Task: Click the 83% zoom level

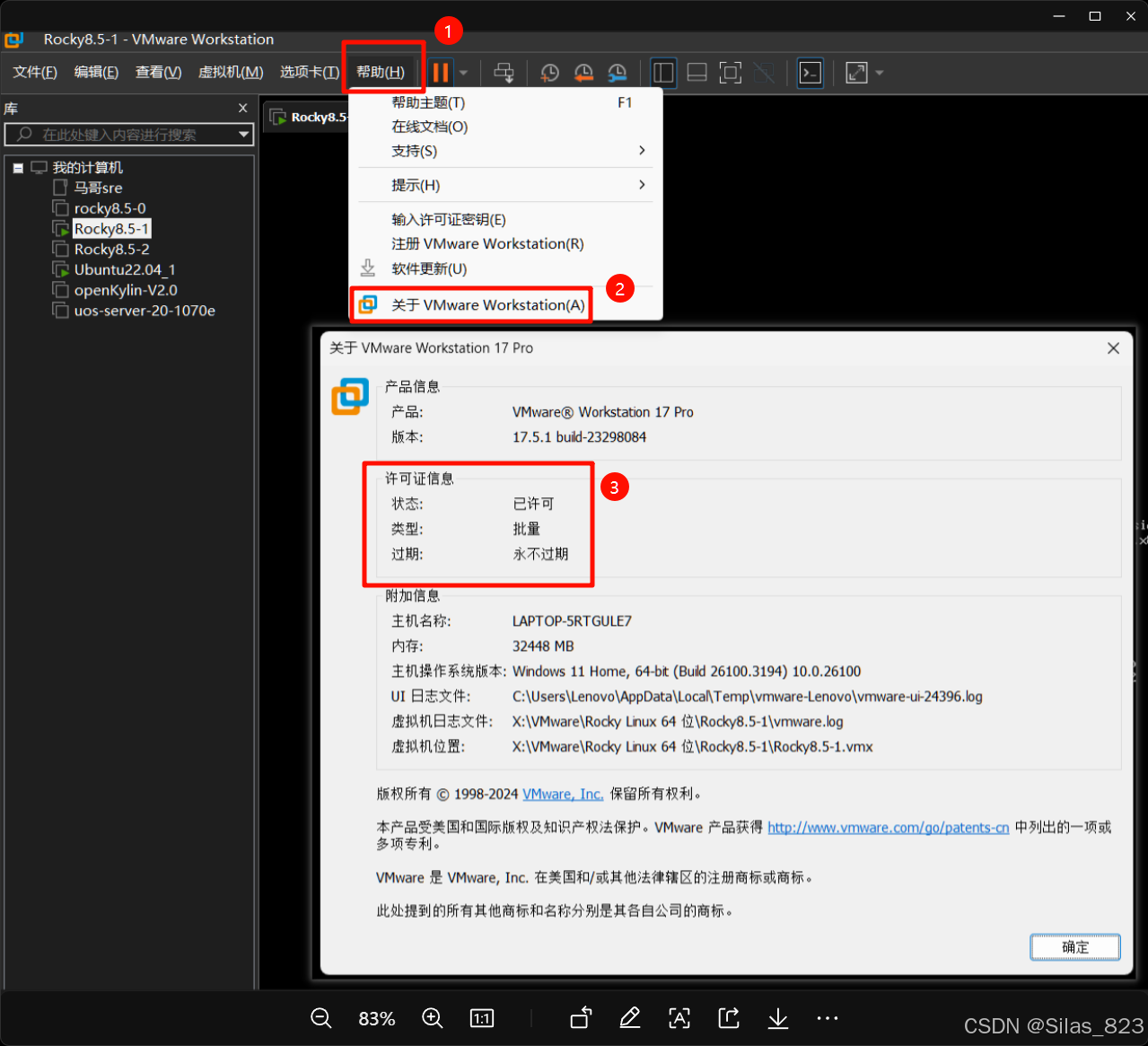Action: tap(377, 1019)
